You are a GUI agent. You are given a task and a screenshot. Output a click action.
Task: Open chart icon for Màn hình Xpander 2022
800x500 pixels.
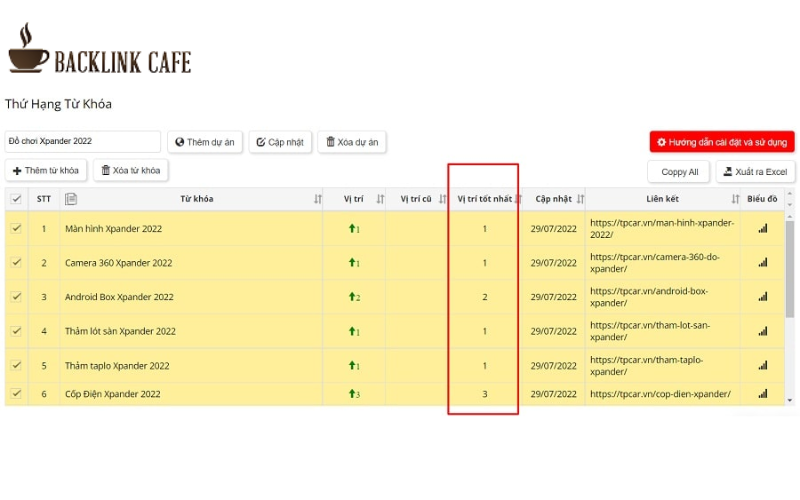point(763,229)
